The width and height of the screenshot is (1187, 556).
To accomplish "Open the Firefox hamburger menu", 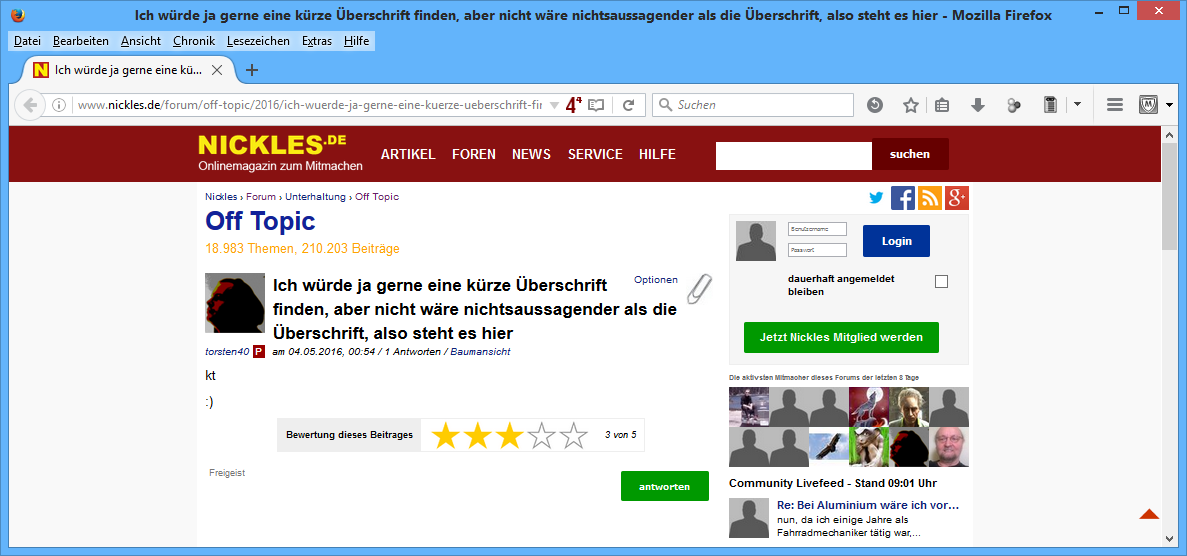I will coord(1115,105).
